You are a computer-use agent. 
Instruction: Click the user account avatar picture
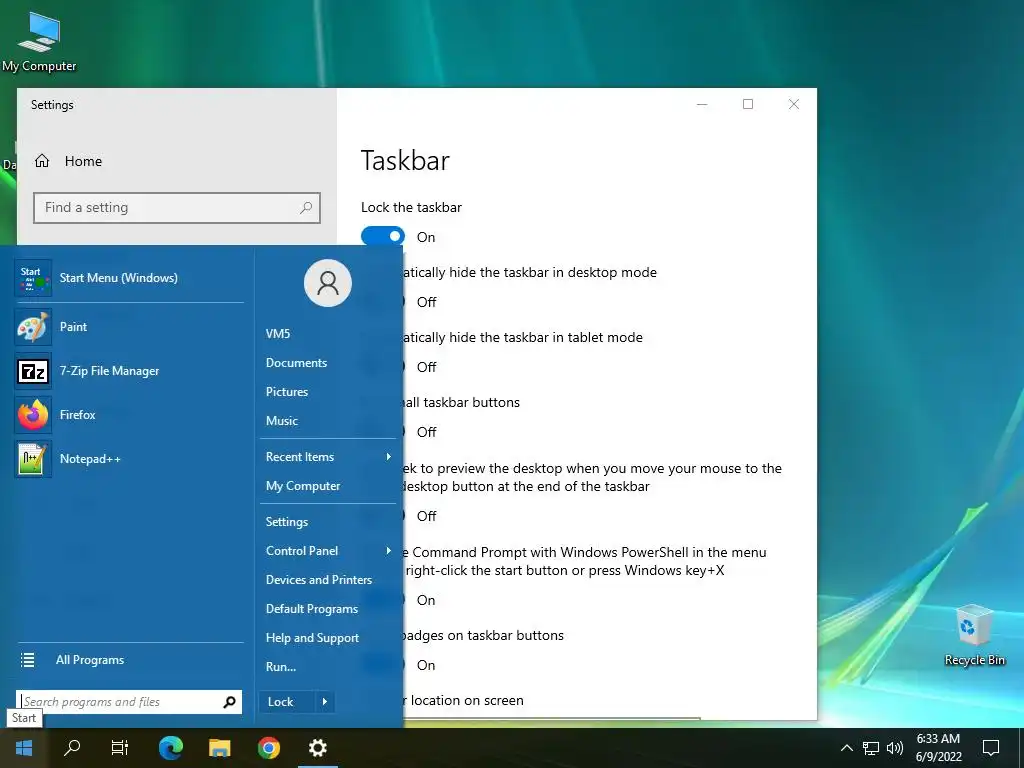[328, 283]
